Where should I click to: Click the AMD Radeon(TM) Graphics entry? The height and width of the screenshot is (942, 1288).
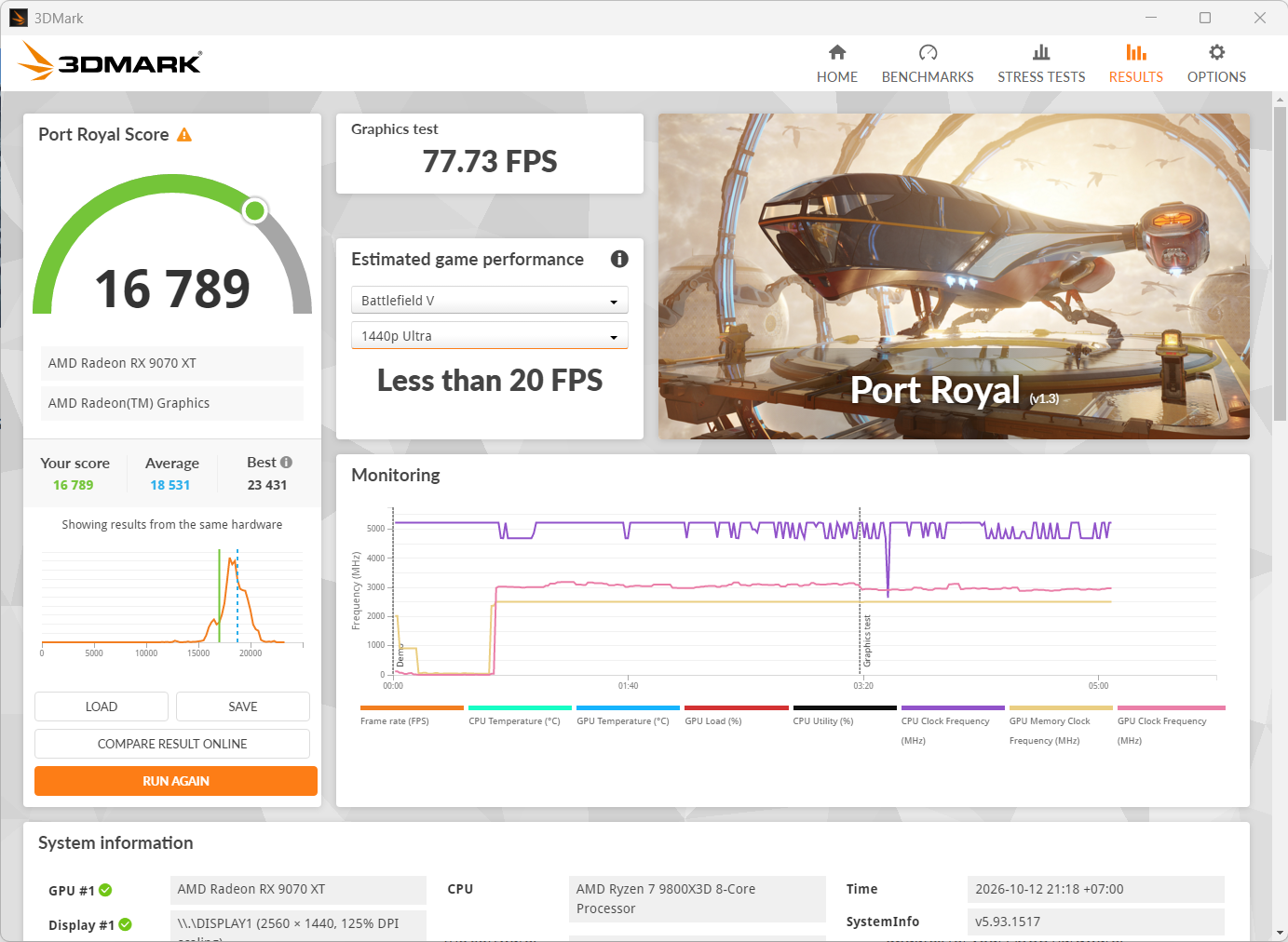172,403
